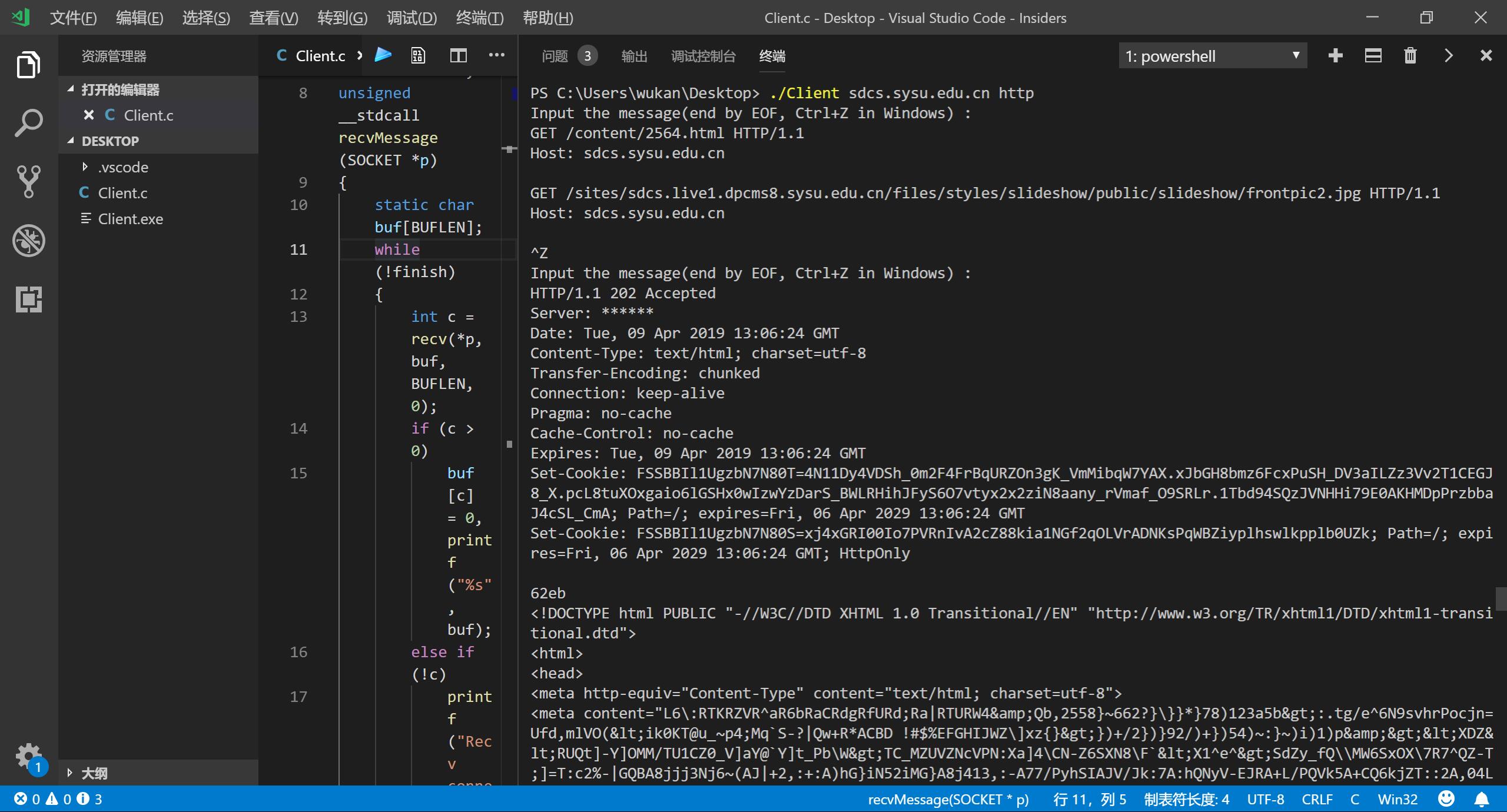Switch to the 输出 output tab
Viewport: 1507px width, 812px height.
pos(634,56)
